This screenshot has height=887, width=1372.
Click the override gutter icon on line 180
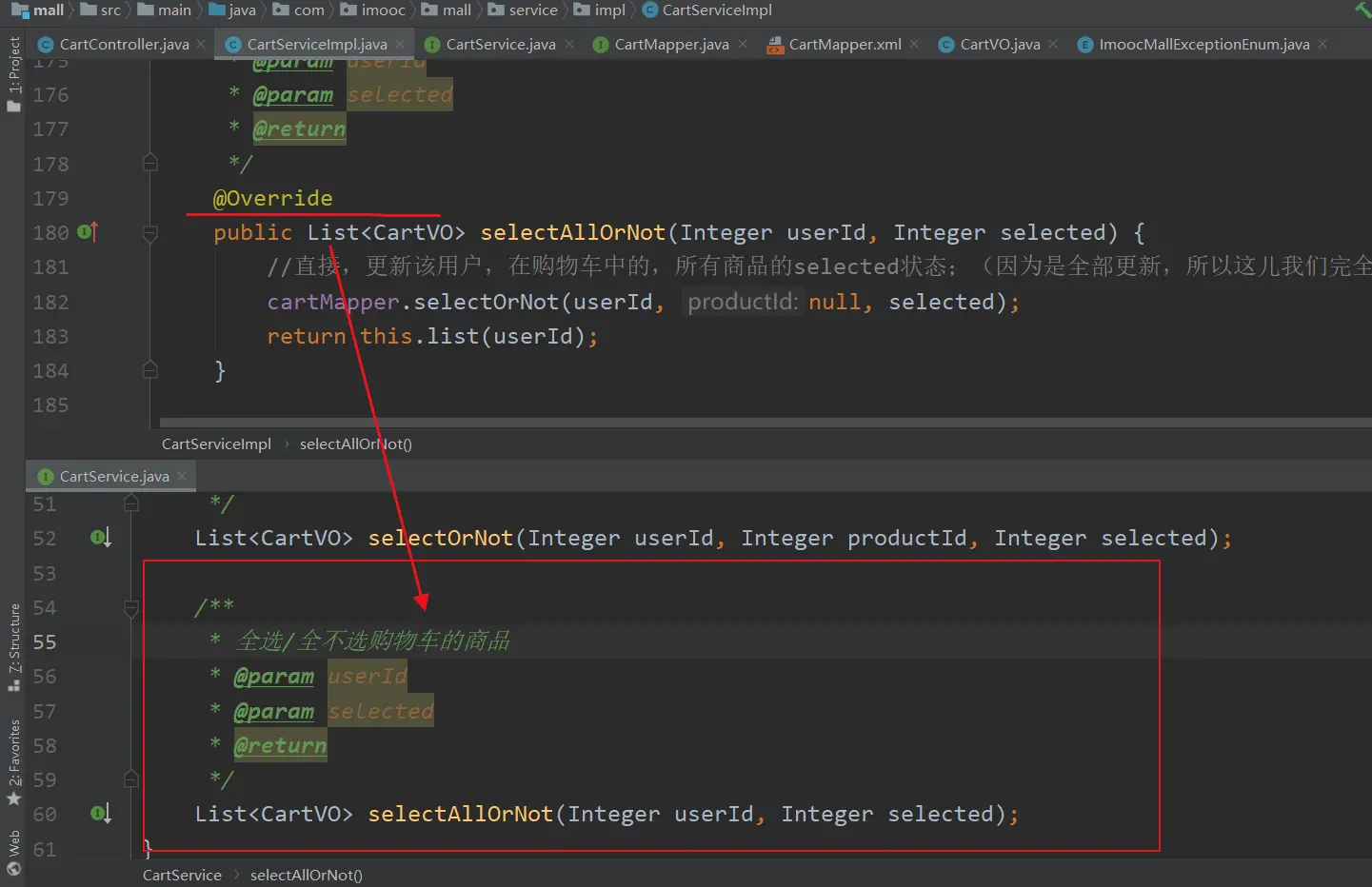pos(88,231)
